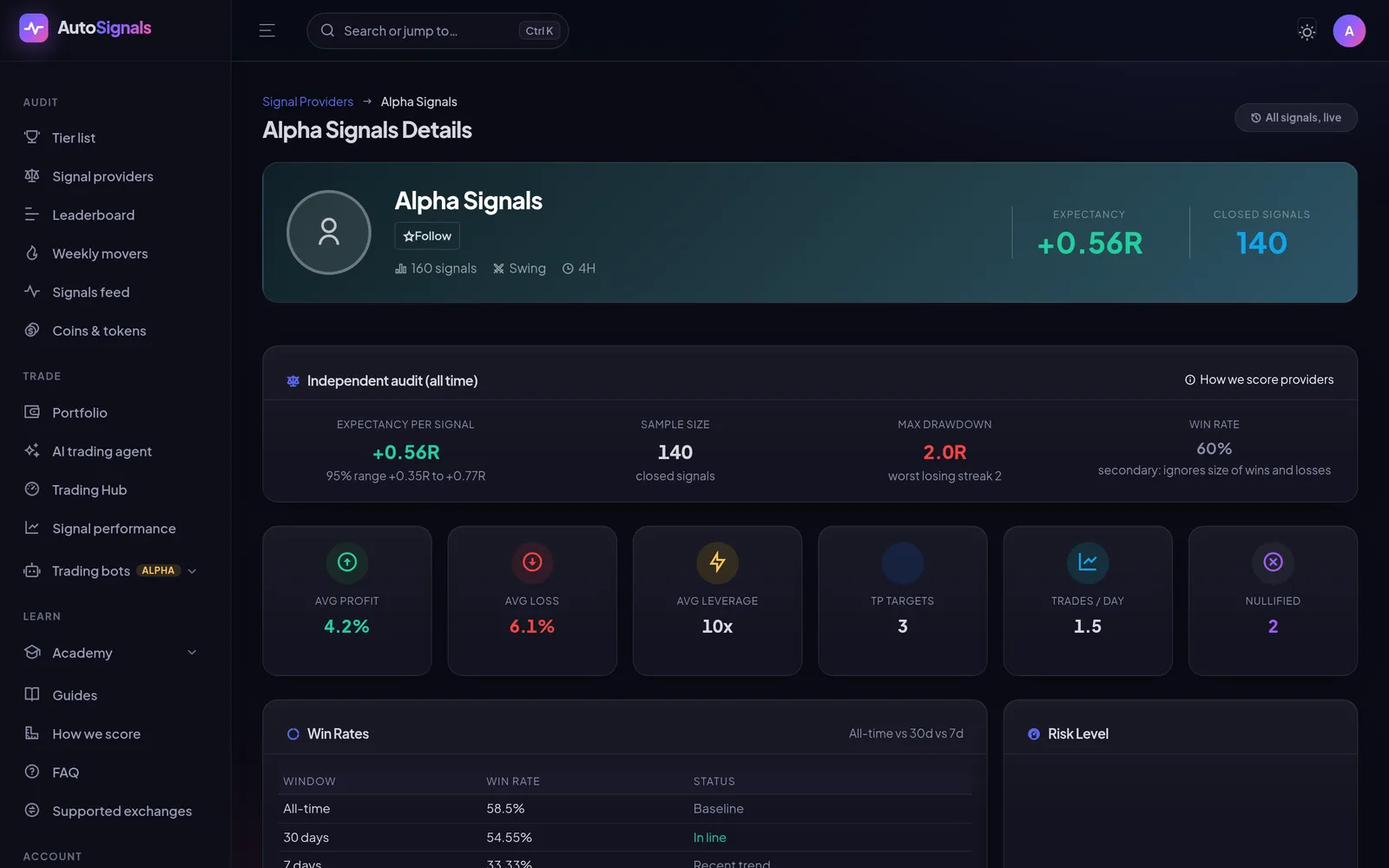This screenshot has height=868, width=1389.
Task: Click the Trading Hub gauge icon
Action: coord(32,490)
